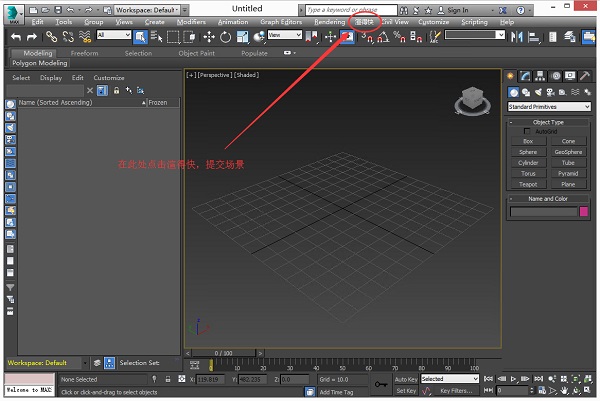The image size is (600, 401).
Task: Click the GeoSphere button
Action: (x=568, y=152)
